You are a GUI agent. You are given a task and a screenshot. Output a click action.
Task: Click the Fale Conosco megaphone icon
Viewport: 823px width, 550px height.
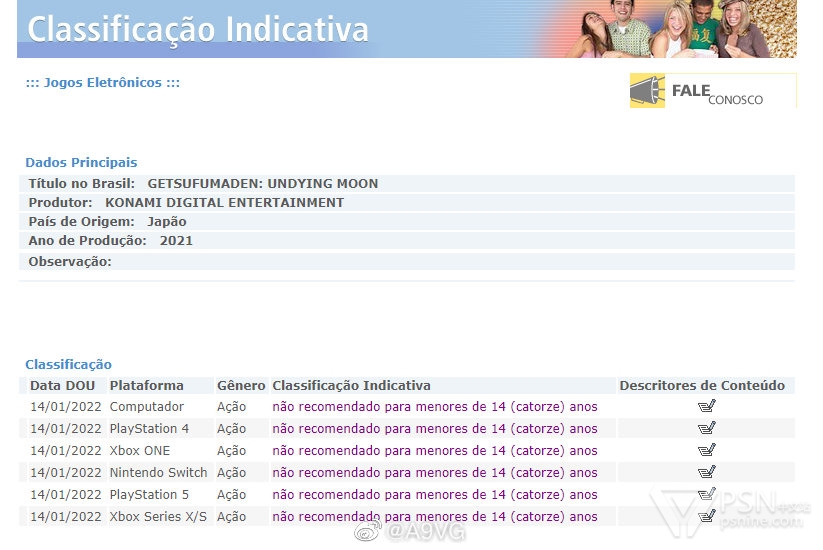[648, 91]
